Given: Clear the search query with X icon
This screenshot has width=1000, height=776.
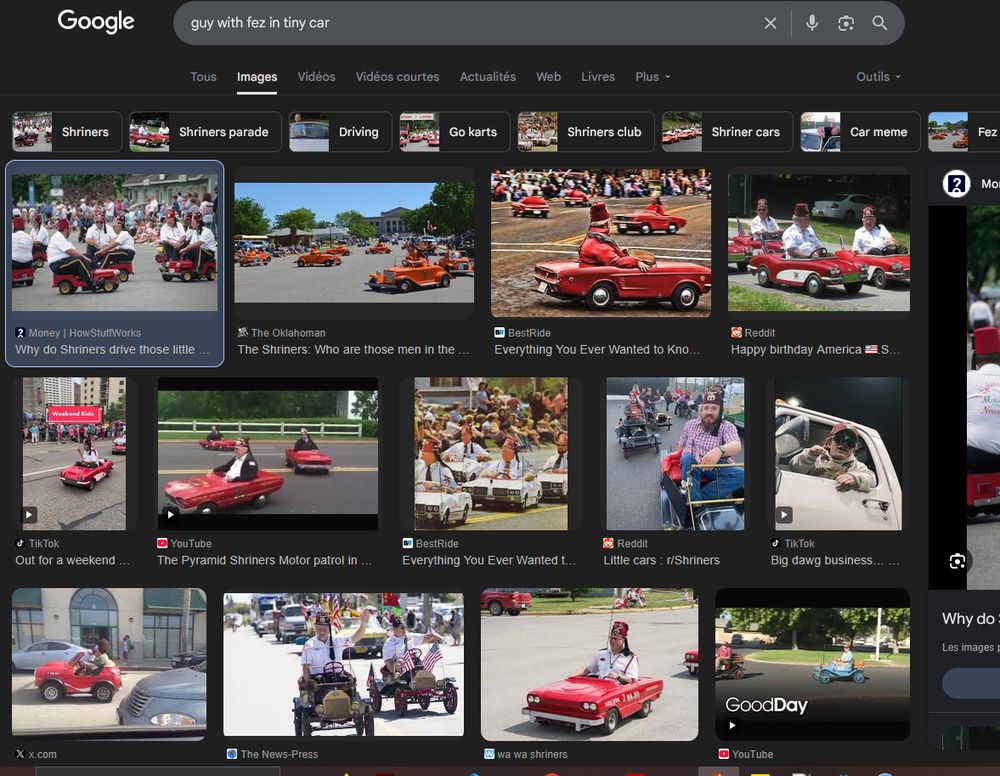Looking at the screenshot, I should (770, 23).
